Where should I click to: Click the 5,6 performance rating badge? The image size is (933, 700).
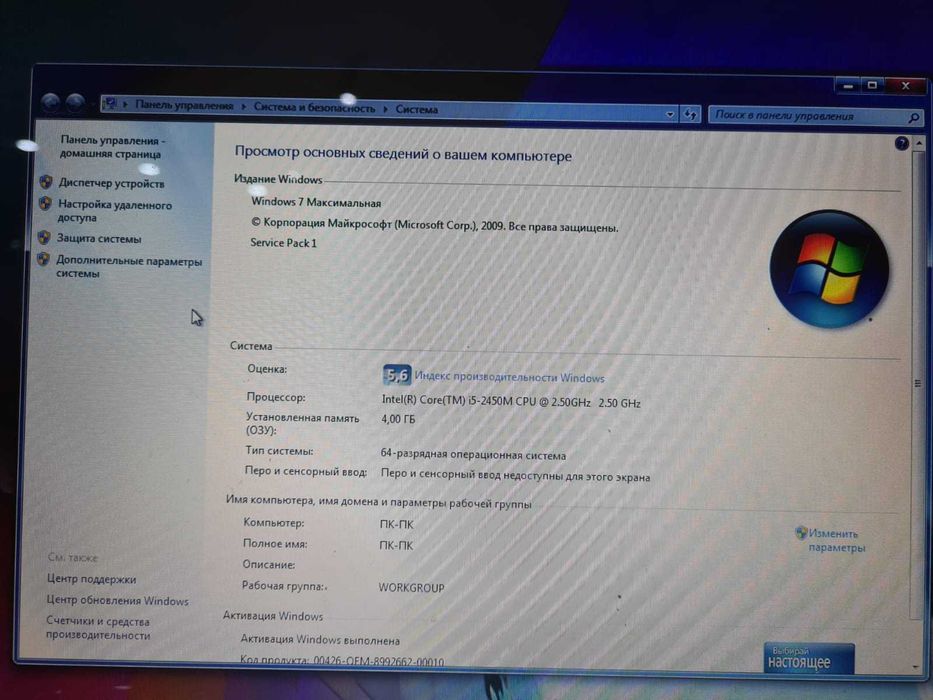pyautogui.click(x=397, y=375)
